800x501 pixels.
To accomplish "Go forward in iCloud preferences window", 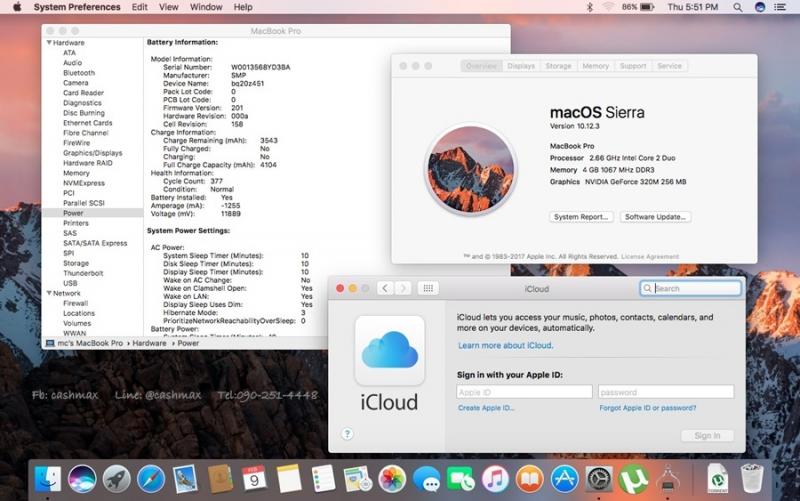I will [403, 288].
